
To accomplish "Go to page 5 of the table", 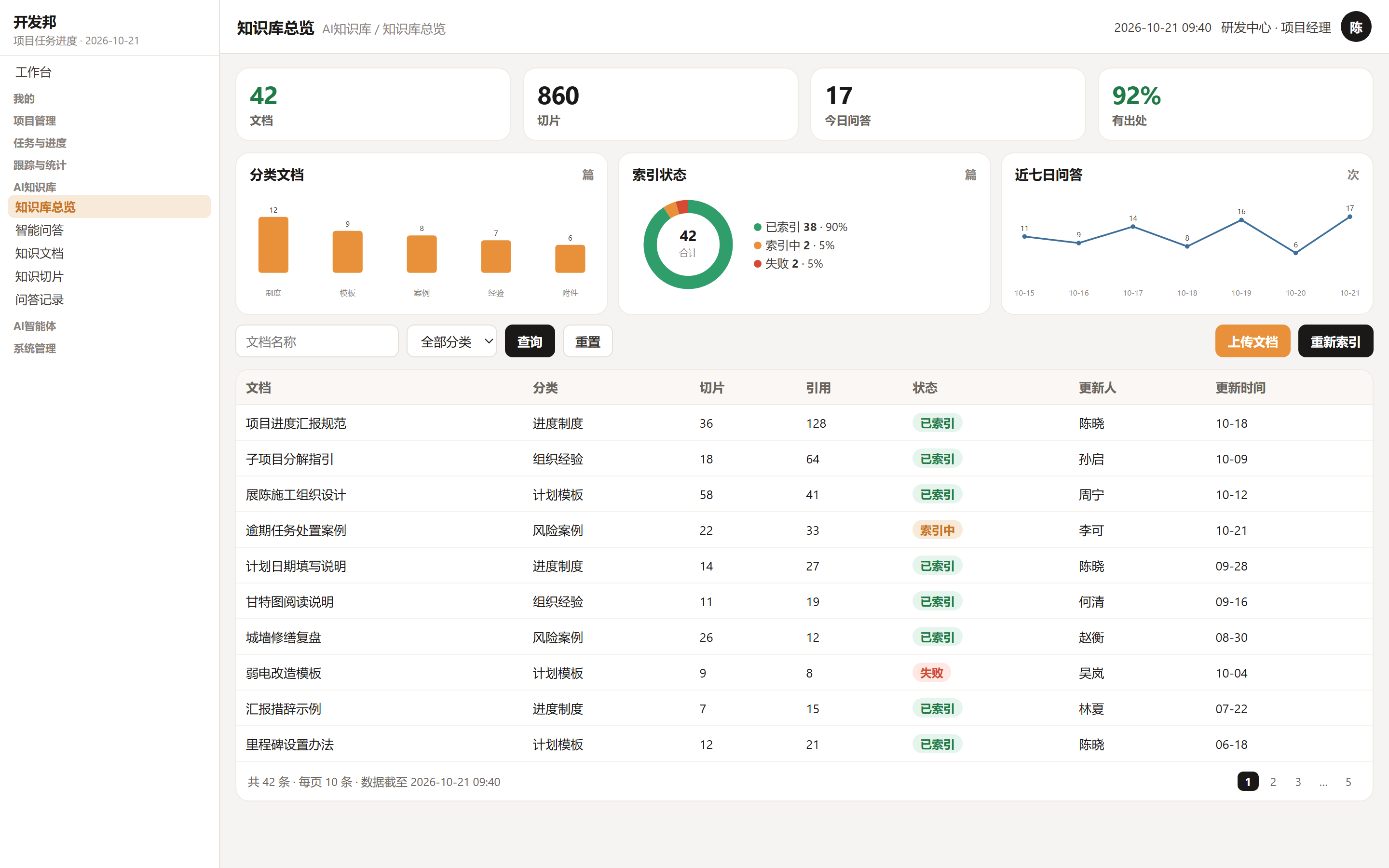I will pos(1348,782).
